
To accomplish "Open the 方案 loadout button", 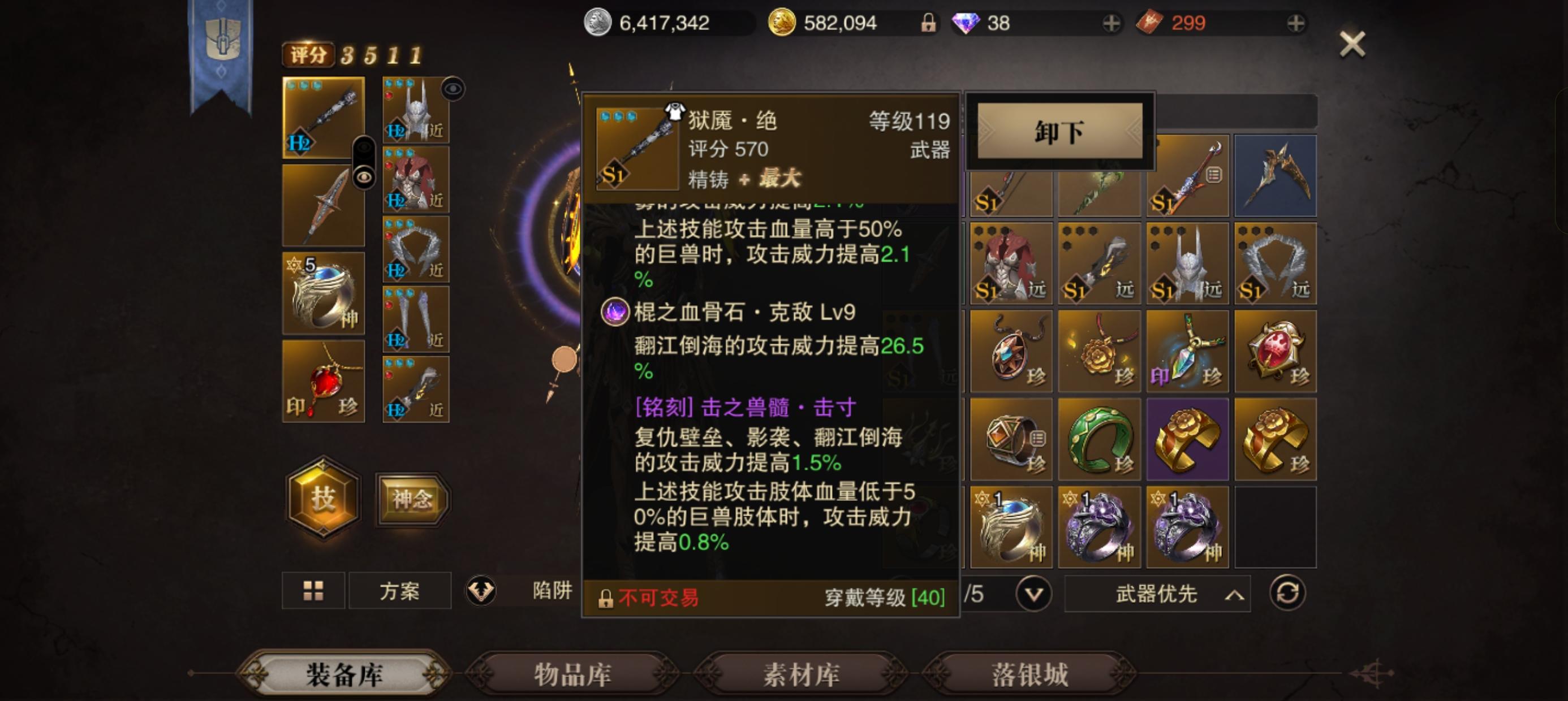I will pyautogui.click(x=400, y=590).
